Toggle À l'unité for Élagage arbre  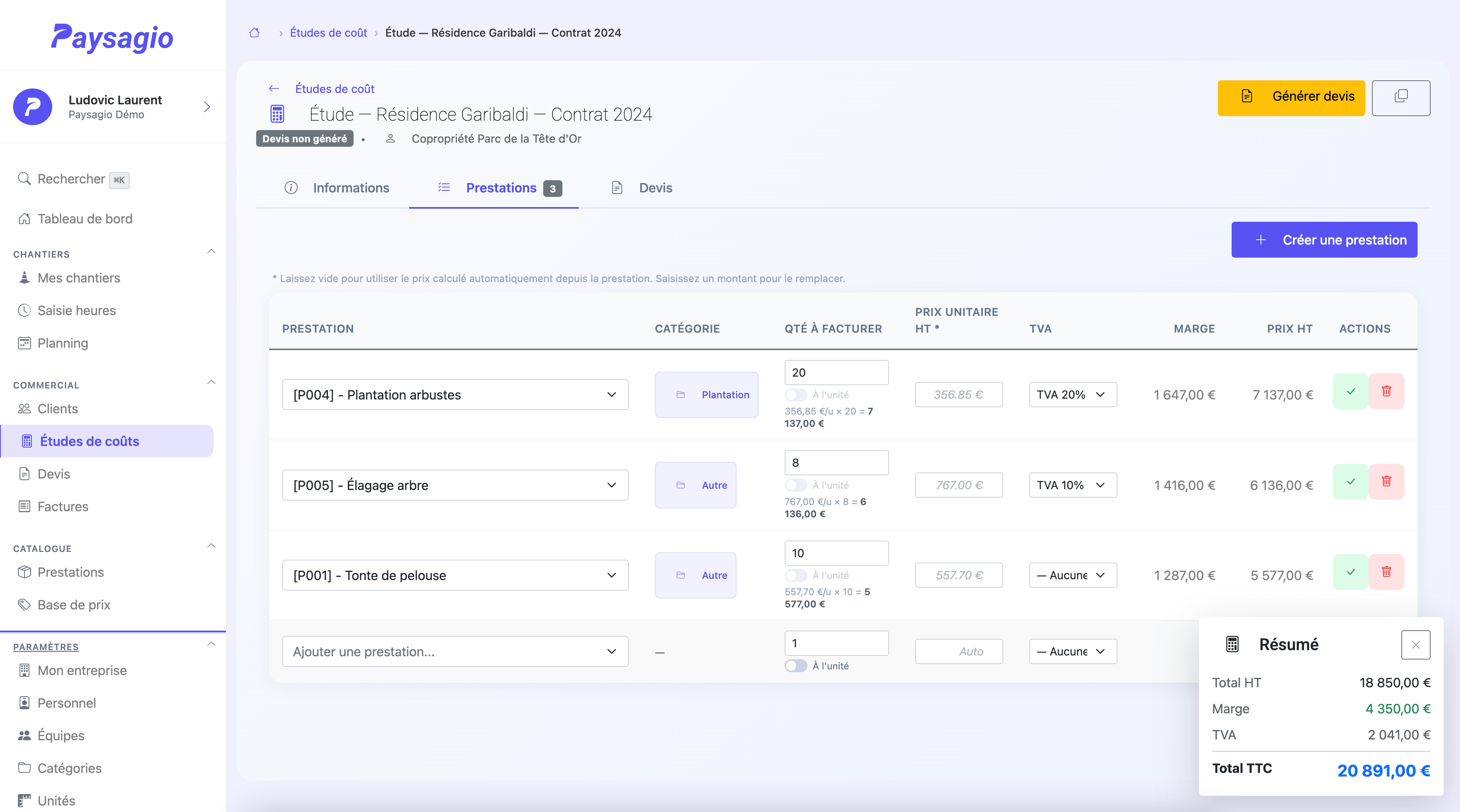click(796, 485)
